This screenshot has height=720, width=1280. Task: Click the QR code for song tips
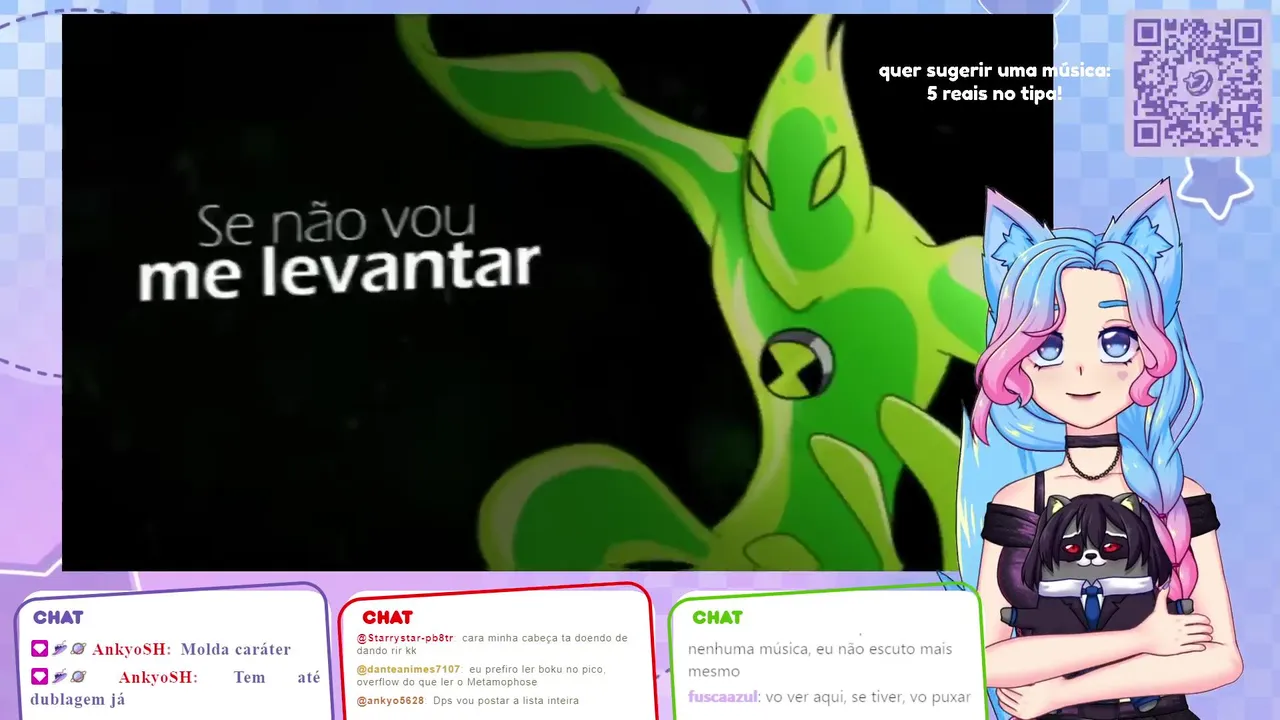[x=1196, y=83]
